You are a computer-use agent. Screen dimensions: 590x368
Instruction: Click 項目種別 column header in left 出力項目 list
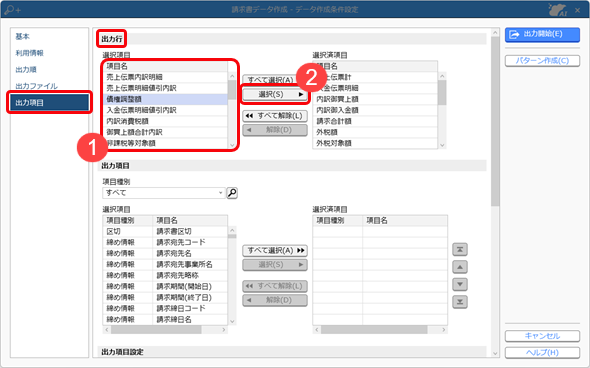pos(128,220)
